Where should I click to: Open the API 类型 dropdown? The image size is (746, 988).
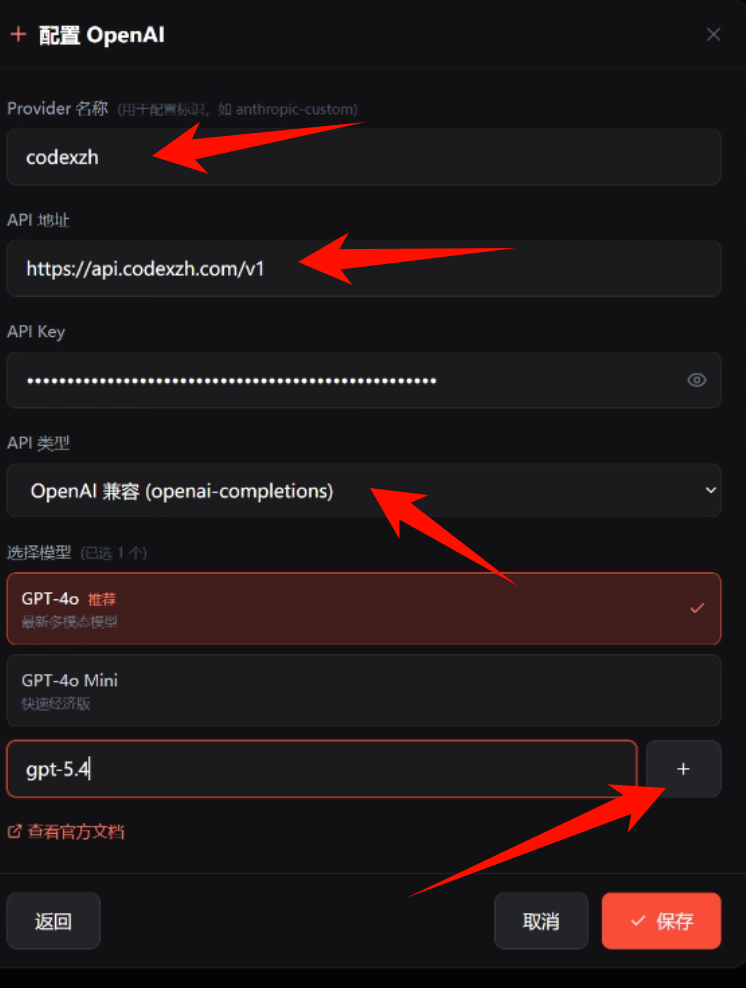point(364,491)
